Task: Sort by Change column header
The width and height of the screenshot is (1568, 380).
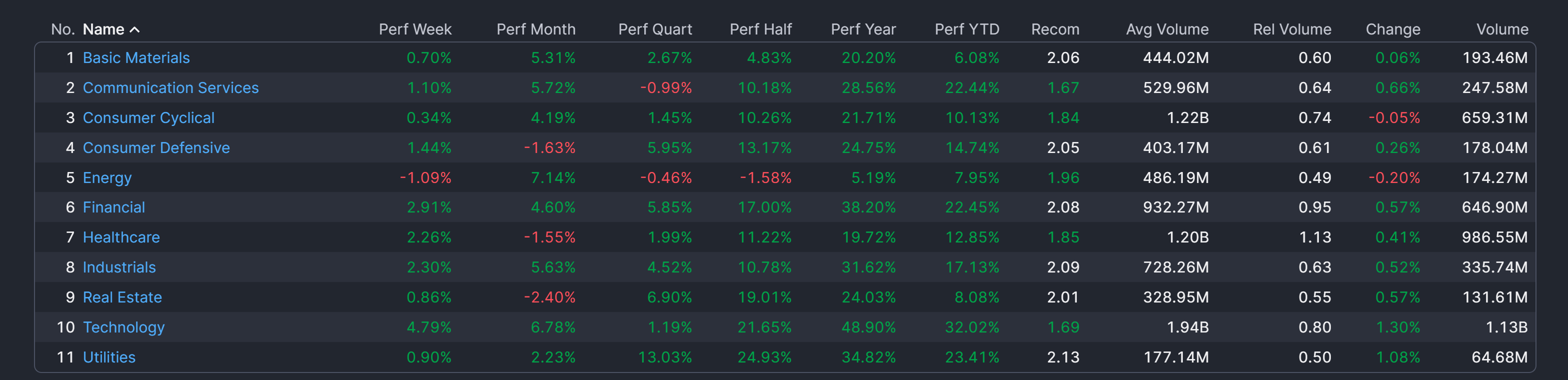Action: [1392, 29]
